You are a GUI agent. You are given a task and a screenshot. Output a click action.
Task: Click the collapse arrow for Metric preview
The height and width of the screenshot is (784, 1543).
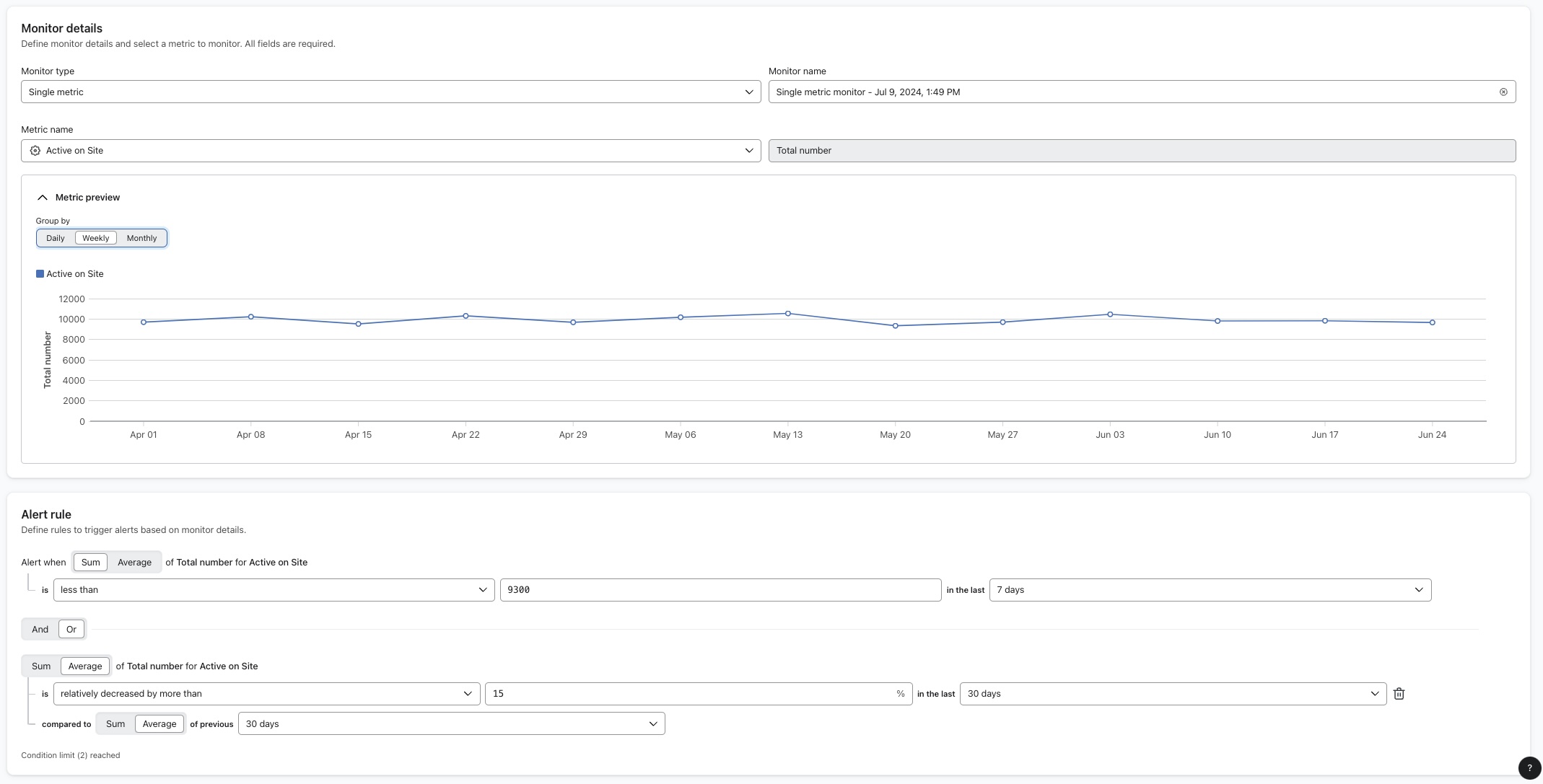point(42,198)
